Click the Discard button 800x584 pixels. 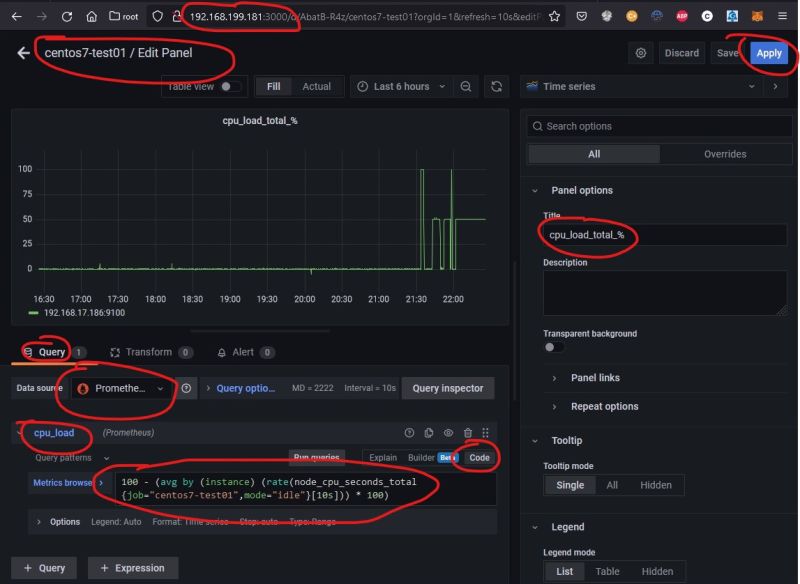(682, 53)
